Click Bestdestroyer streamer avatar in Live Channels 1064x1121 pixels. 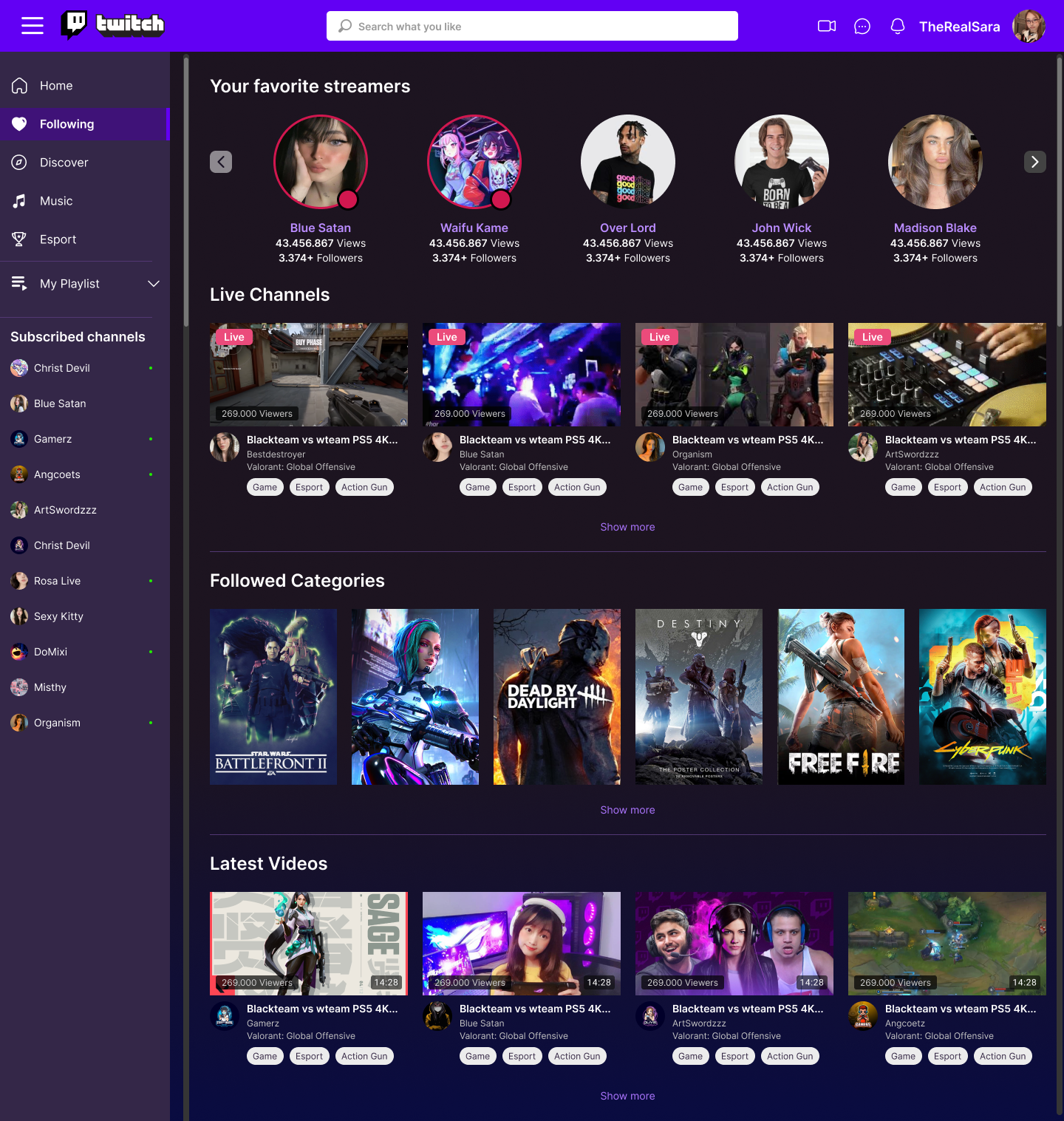pos(225,447)
